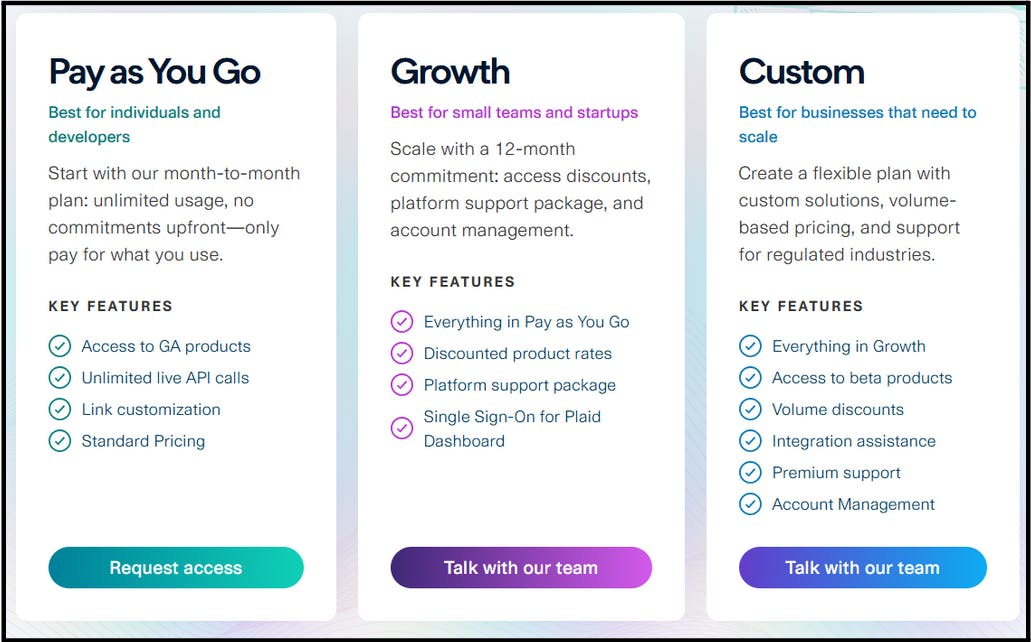The image size is (1031, 642).
Task: Click blue checkmark beside Premium support
Action: [750, 472]
